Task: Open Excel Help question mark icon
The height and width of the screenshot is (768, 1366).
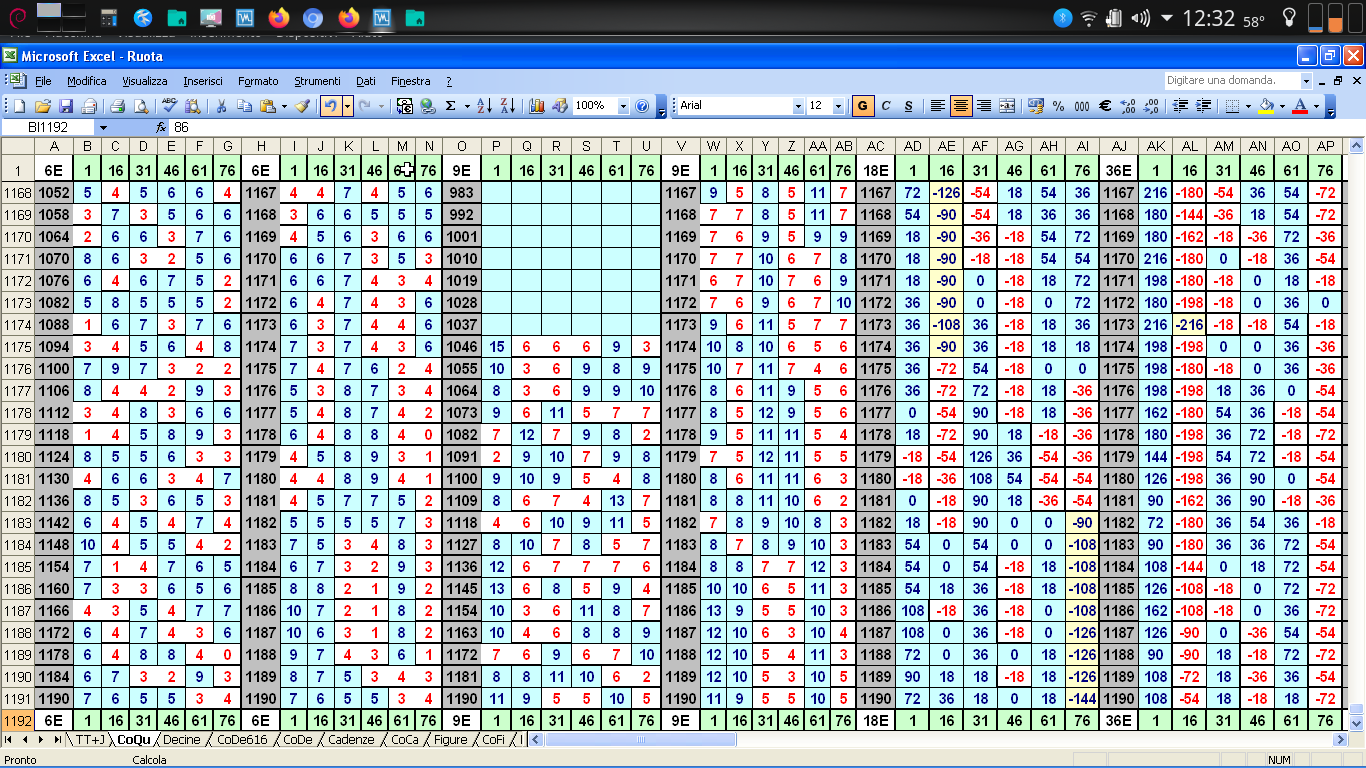Action: coord(643,105)
